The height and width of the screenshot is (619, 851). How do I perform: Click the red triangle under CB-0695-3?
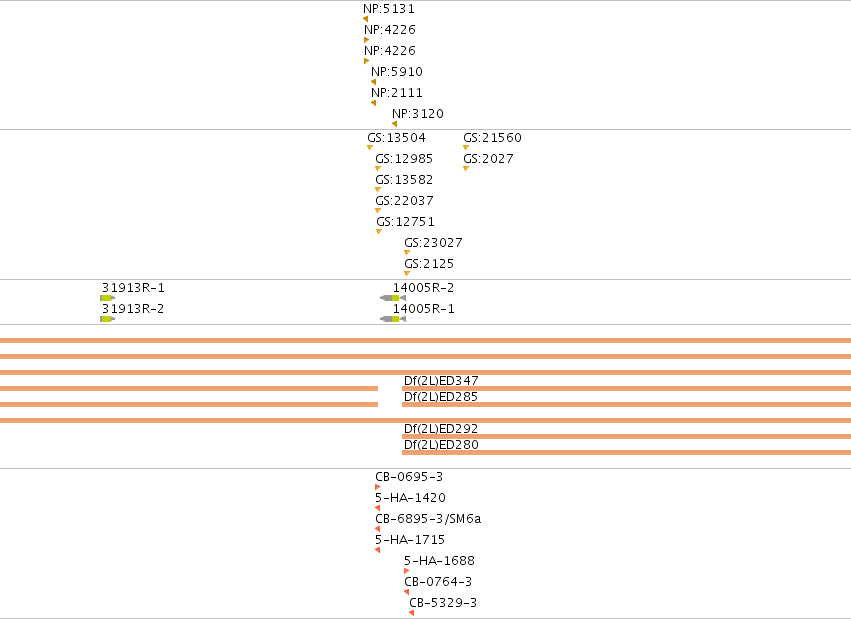pos(378,487)
